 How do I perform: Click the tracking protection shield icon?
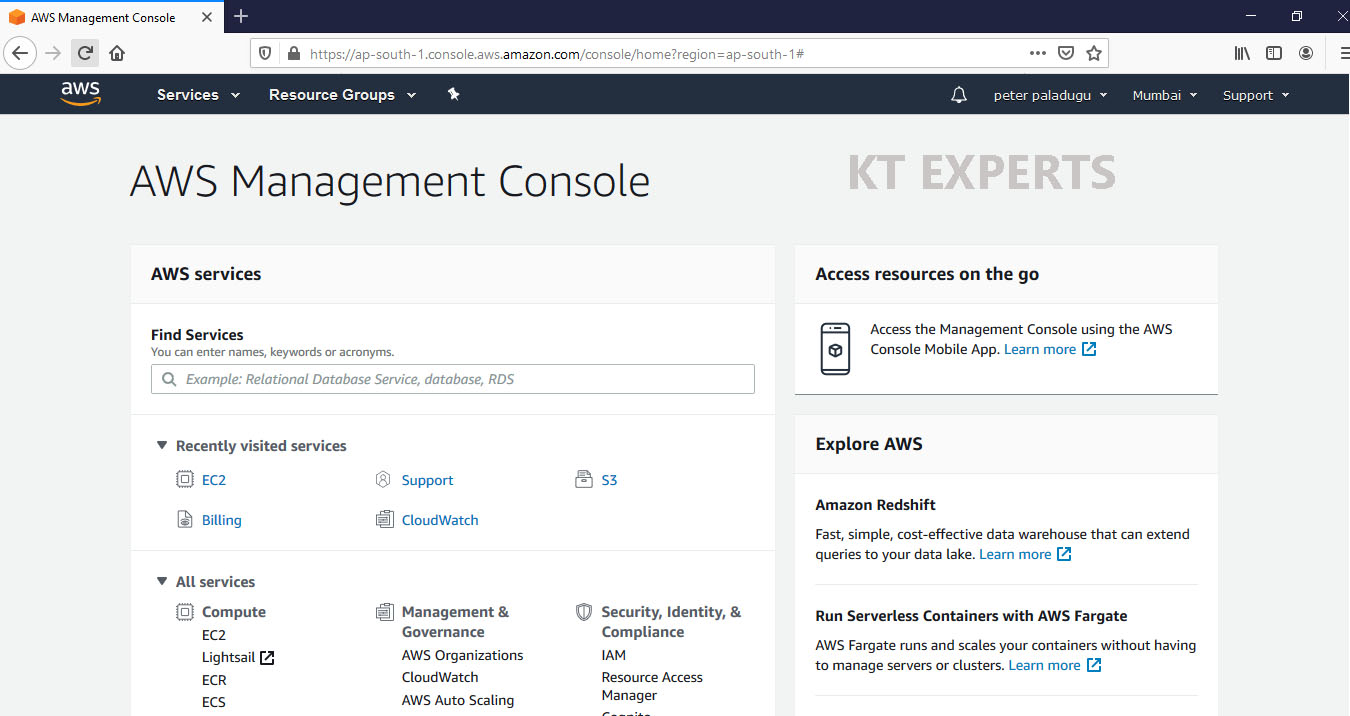265,53
